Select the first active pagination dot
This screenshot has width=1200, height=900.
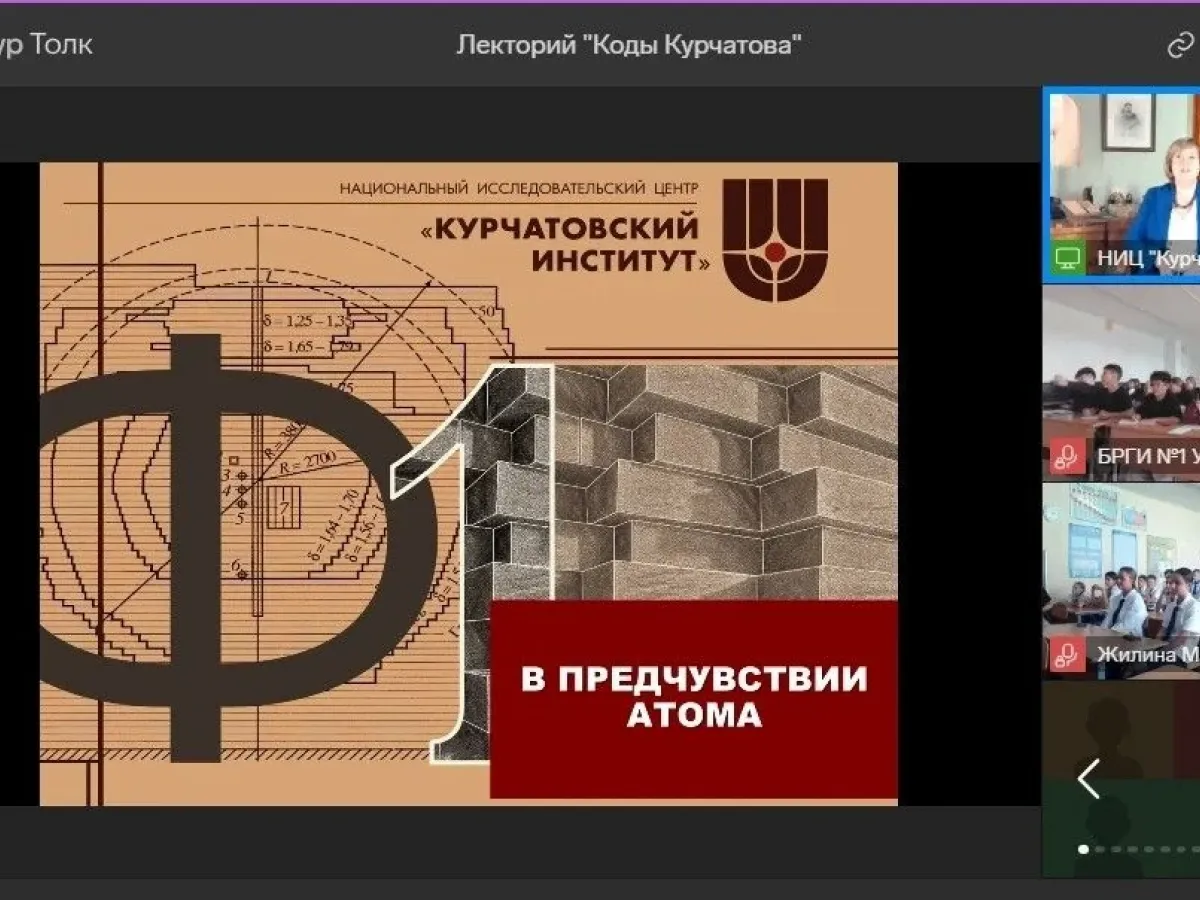point(1083,849)
